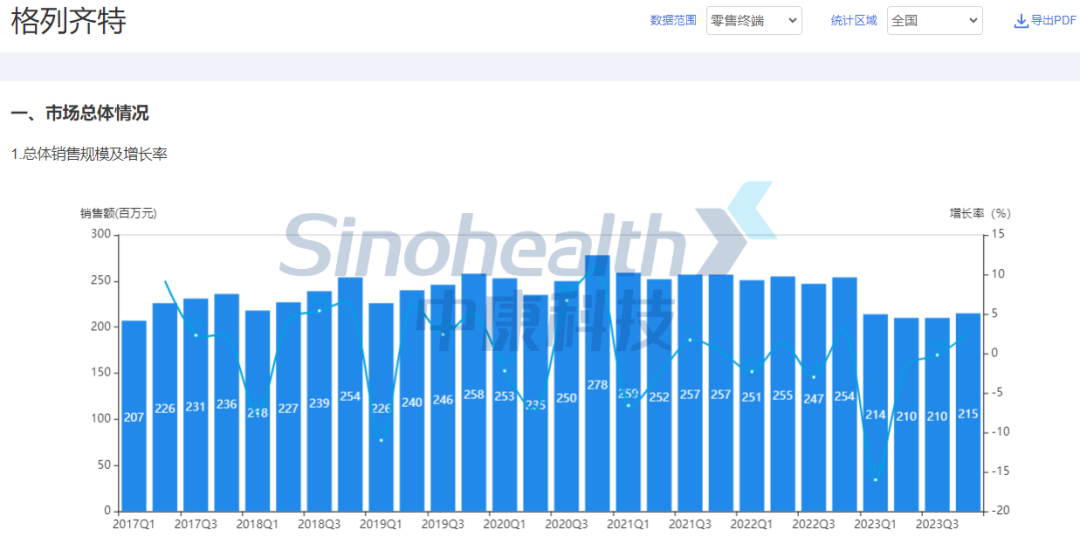Screen dimensions: 1080x537
Task: Click the lowest growth-rate point in 2023Q1
Action: (x=875, y=479)
